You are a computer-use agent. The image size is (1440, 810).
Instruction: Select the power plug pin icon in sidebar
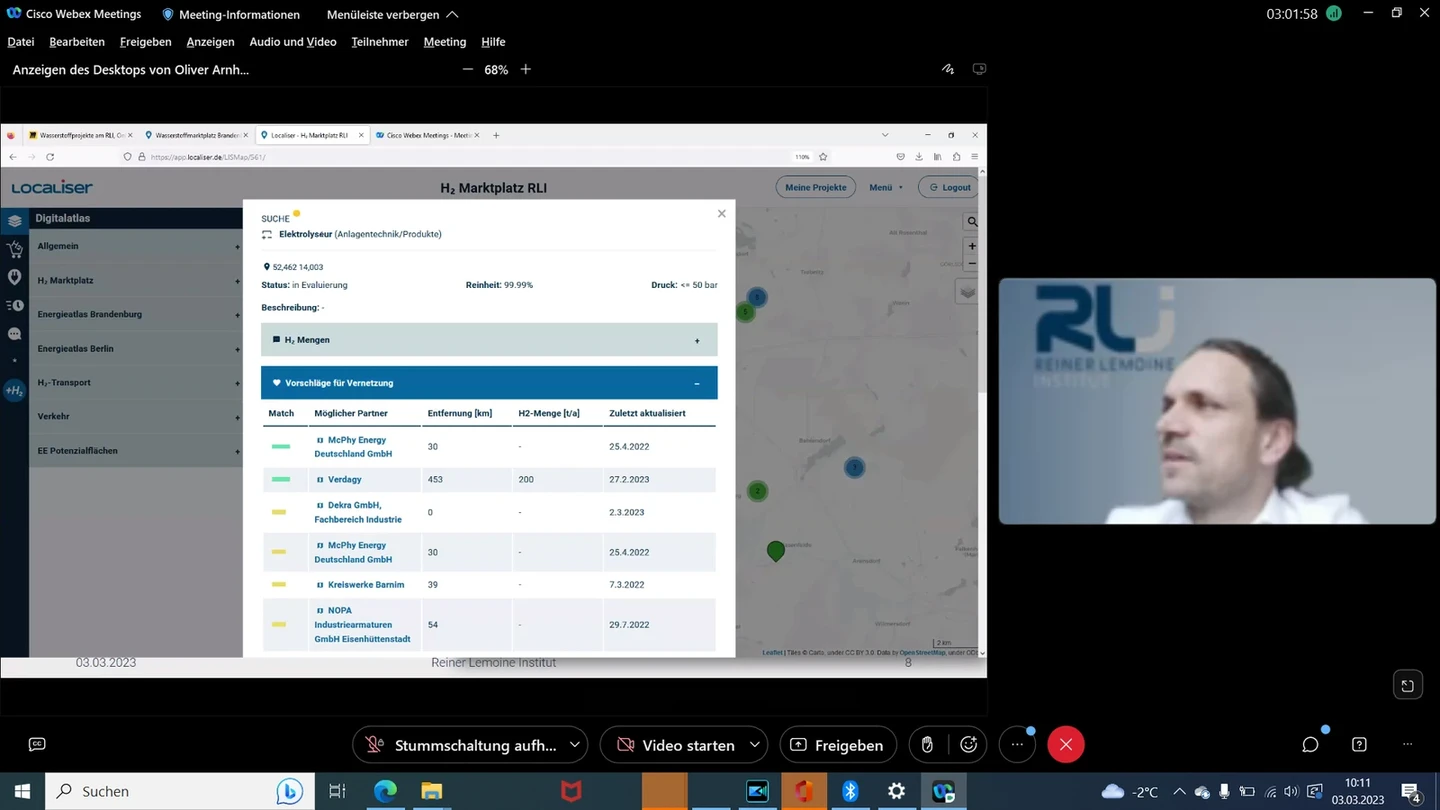14,277
